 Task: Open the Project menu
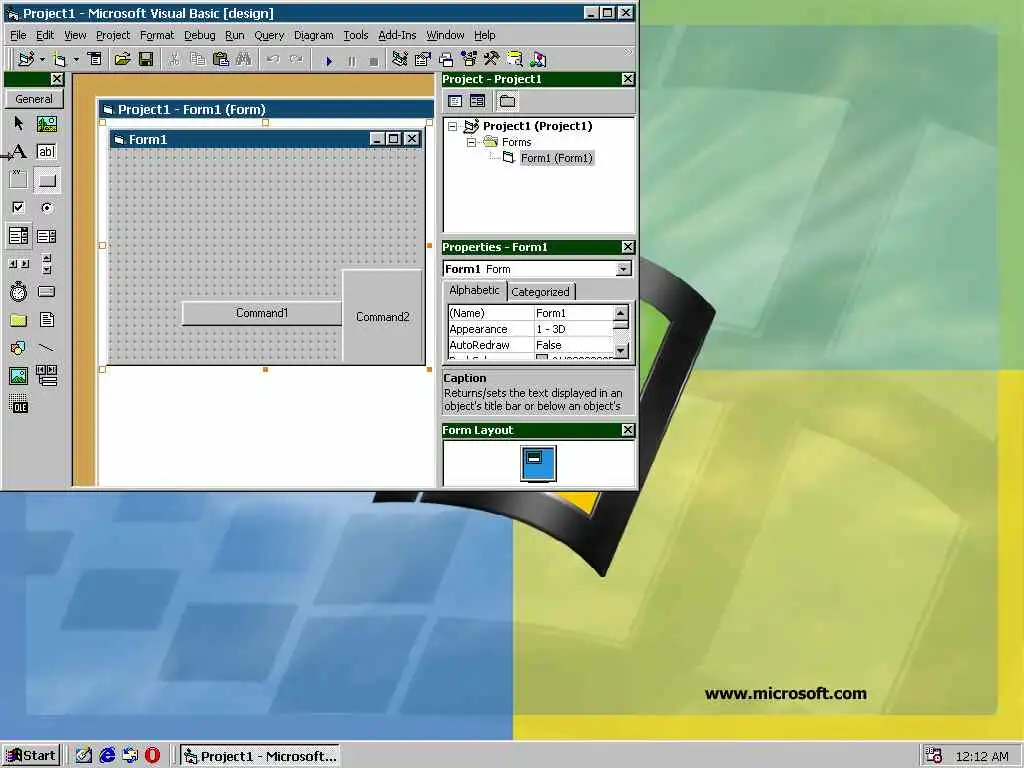click(x=113, y=35)
